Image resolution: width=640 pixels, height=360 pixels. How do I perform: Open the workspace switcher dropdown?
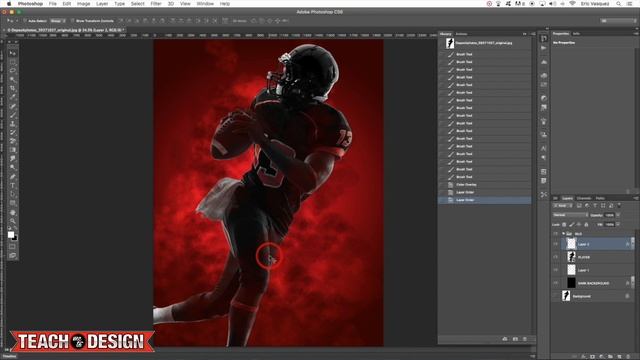click(618, 21)
